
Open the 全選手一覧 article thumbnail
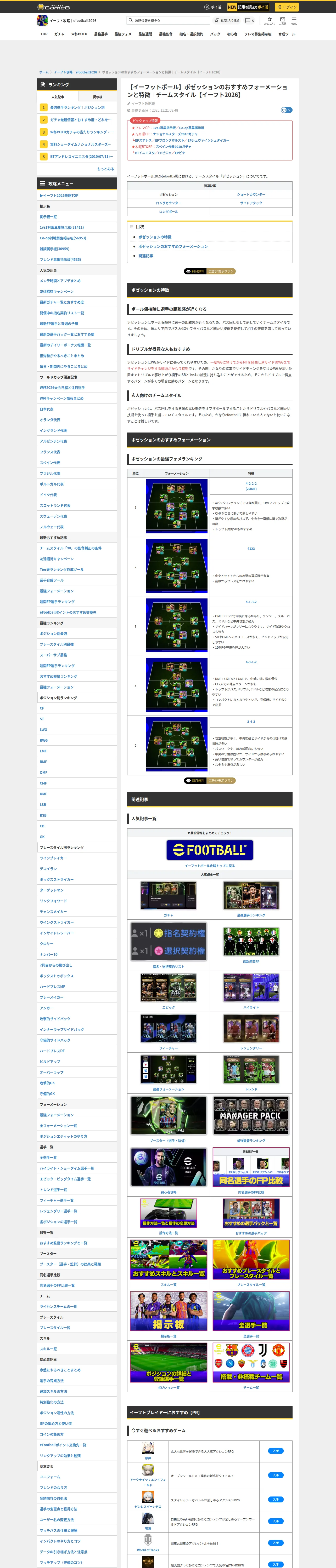251,1311
